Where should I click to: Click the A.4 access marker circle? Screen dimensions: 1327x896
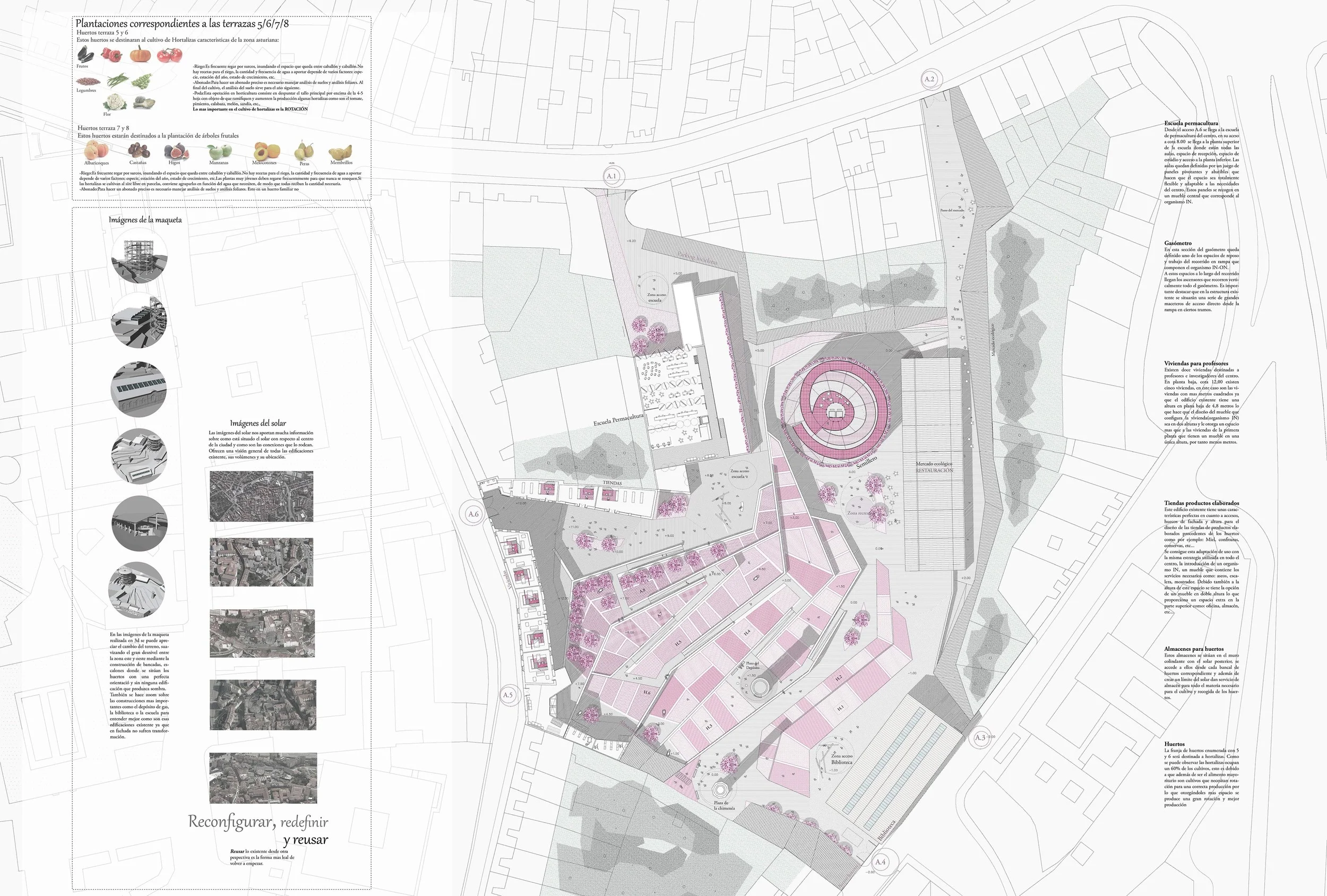pos(881,861)
